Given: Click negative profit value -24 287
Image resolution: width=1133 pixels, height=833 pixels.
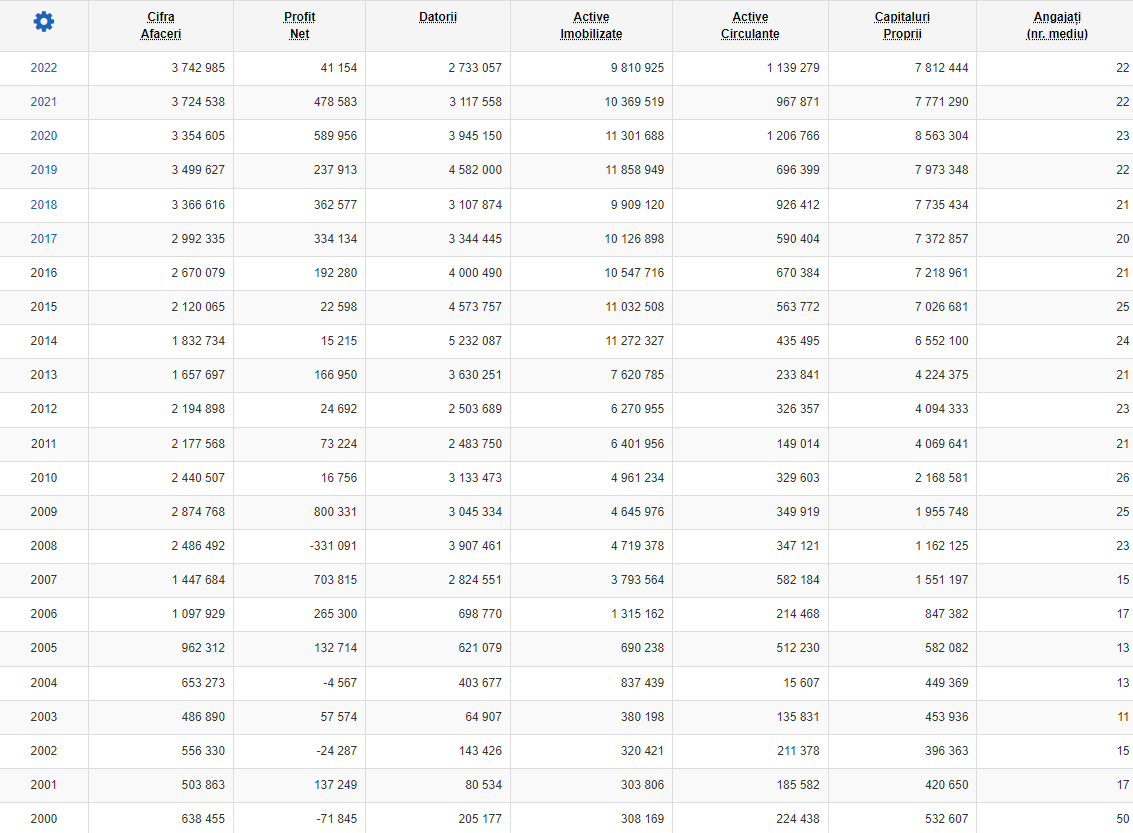Looking at the screenshot, I should pyautogui.click(x=337, y=751).
